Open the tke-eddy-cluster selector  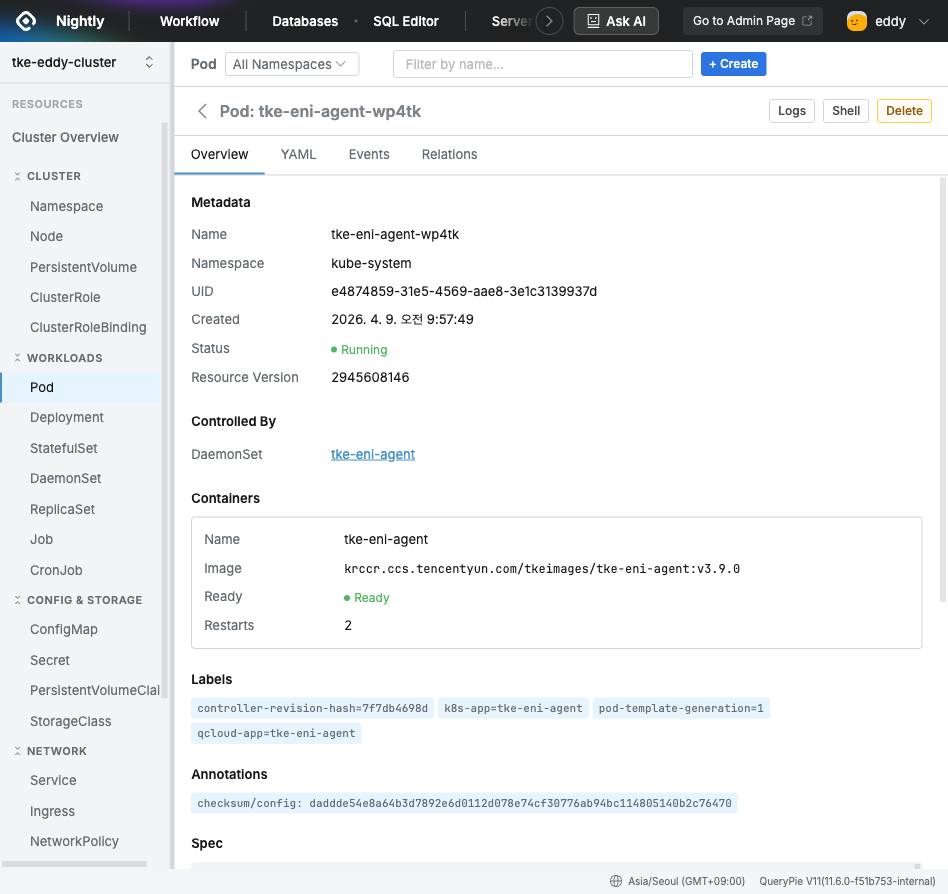coord(83,62)
